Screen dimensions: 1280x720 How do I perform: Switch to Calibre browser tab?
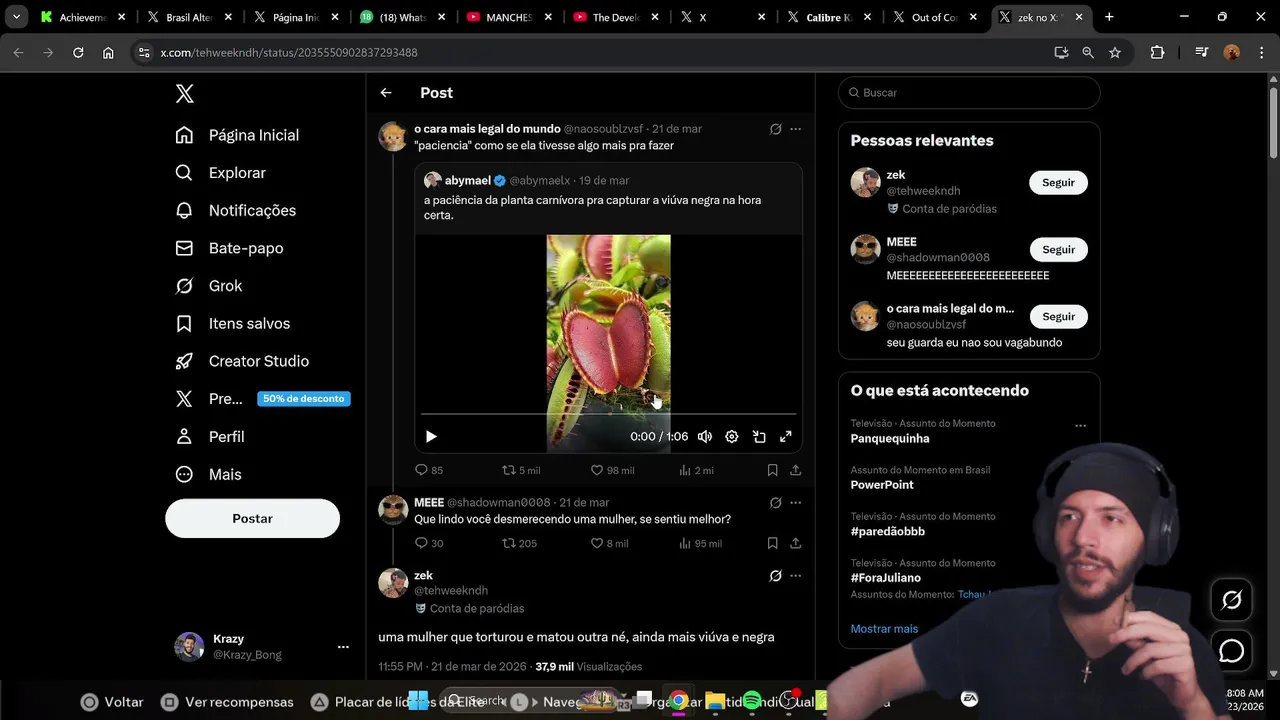(830, 17)
